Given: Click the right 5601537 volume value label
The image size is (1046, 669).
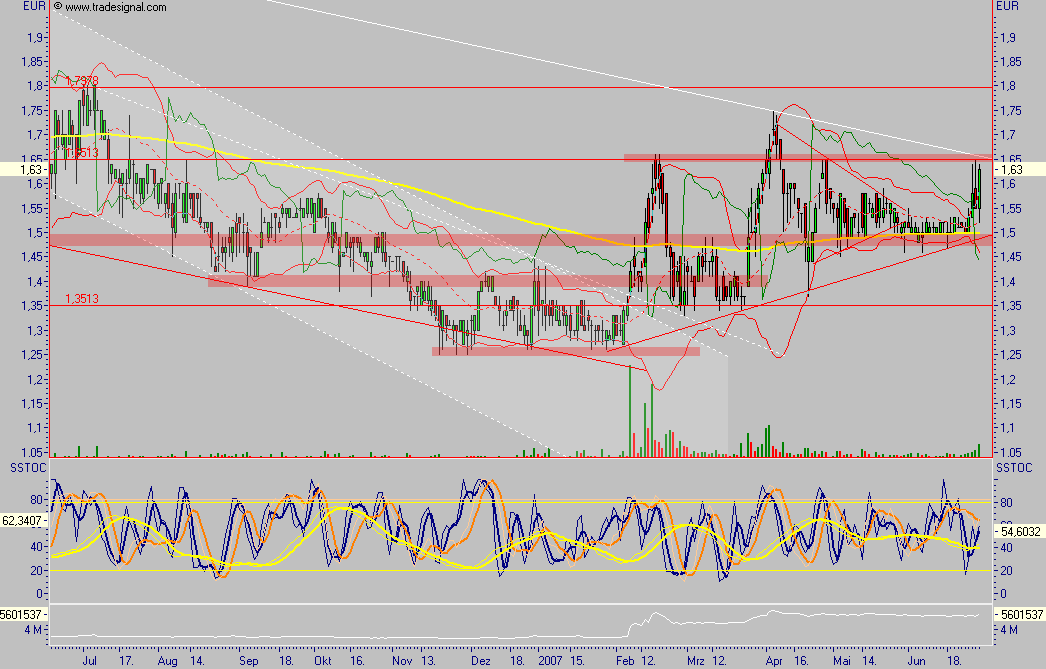Looking at the screenshot, I should click(x=1020, y=614).
